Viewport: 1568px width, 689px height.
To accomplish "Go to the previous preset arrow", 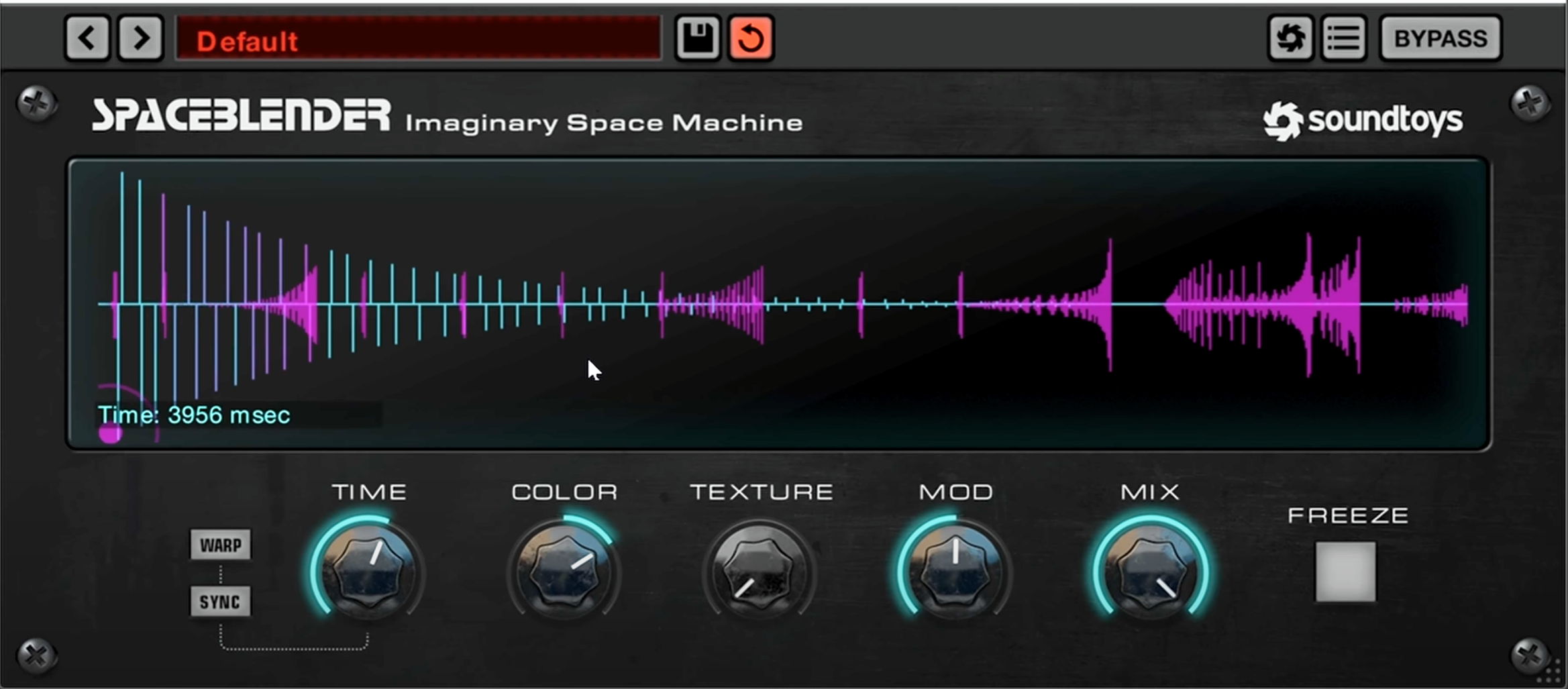I will 87,38.
